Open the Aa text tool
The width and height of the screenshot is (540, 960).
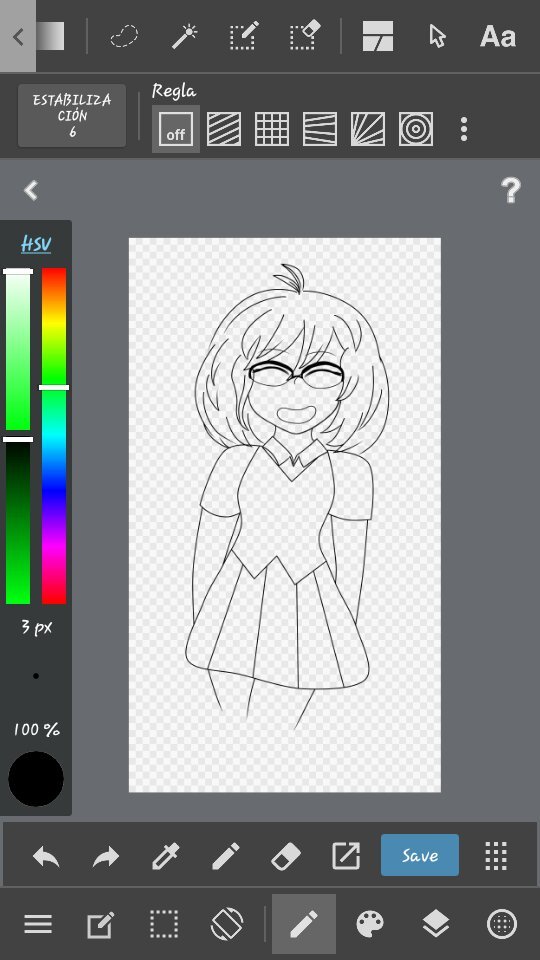click(x=497, y=36)
